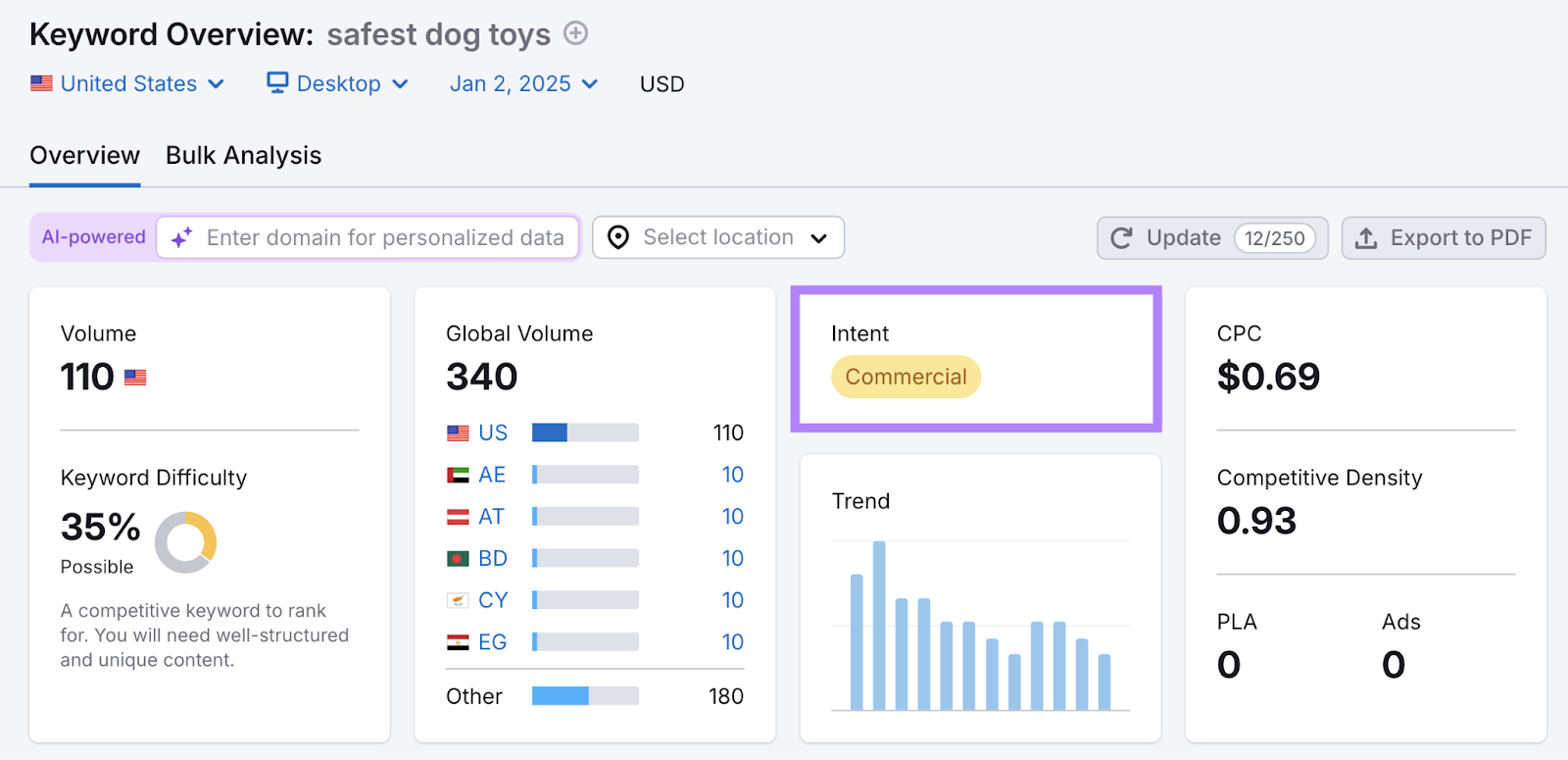Screen dimensions: 1568x760
Task: Click the Commercial intent badge
Action: (x=905, y=376)
